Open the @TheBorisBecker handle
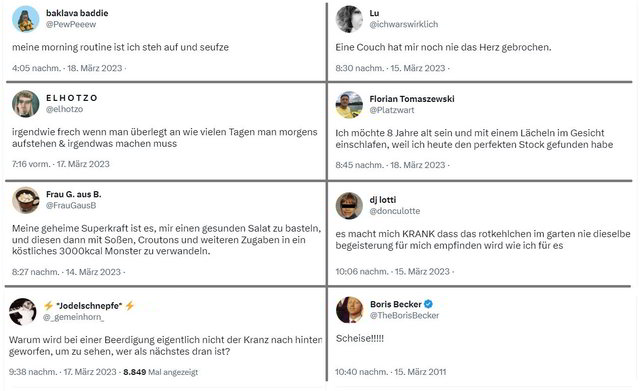This screenshot has width=640, height=391. 404,315
